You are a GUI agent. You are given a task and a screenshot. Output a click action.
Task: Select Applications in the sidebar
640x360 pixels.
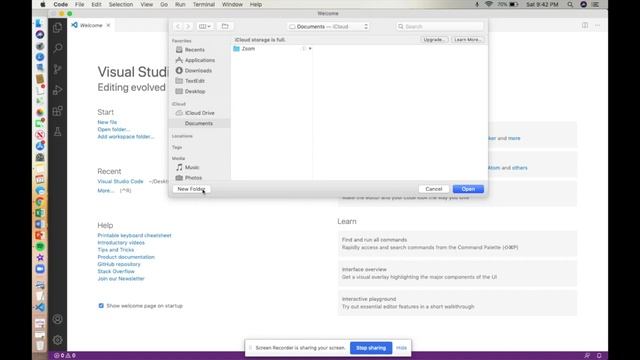tap(200, 60)
